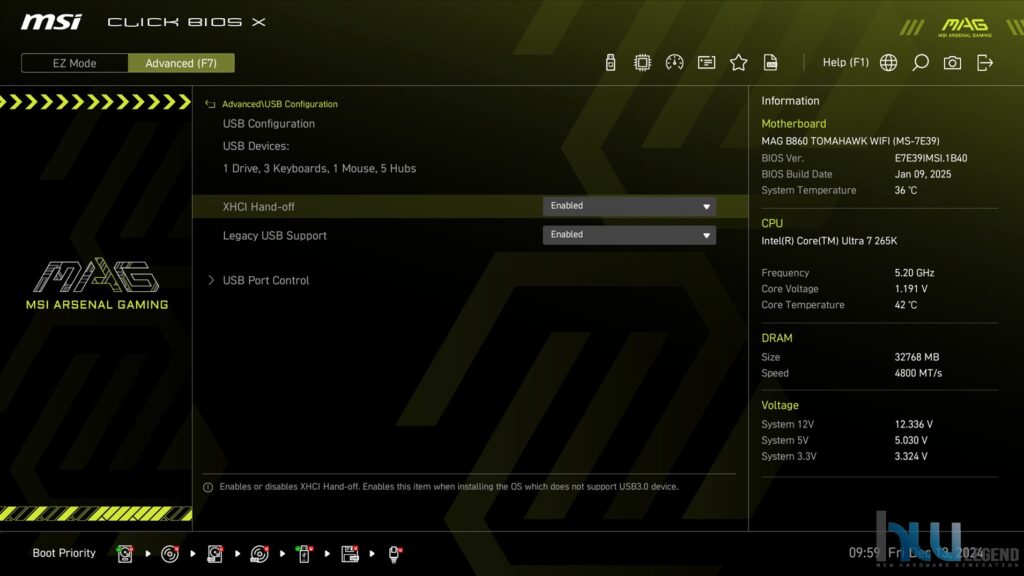
Task: Click 'MAG B860 TOMAHAWK WIFI (MS-7E39)' text
Action: 850,141
